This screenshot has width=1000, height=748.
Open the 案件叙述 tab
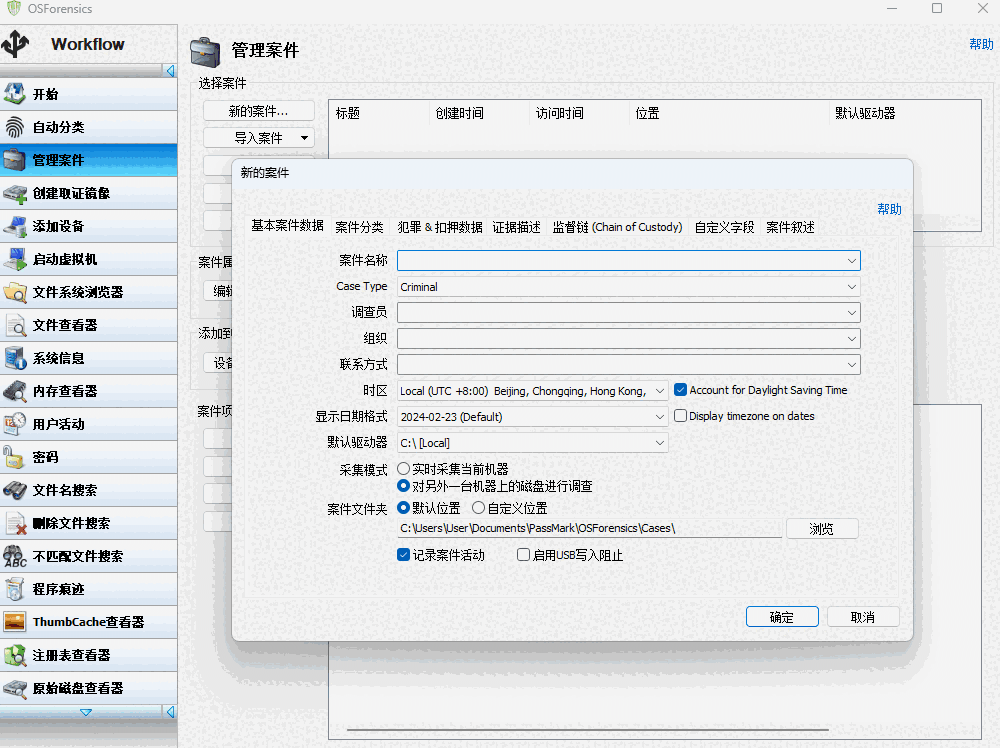[790, 227]
